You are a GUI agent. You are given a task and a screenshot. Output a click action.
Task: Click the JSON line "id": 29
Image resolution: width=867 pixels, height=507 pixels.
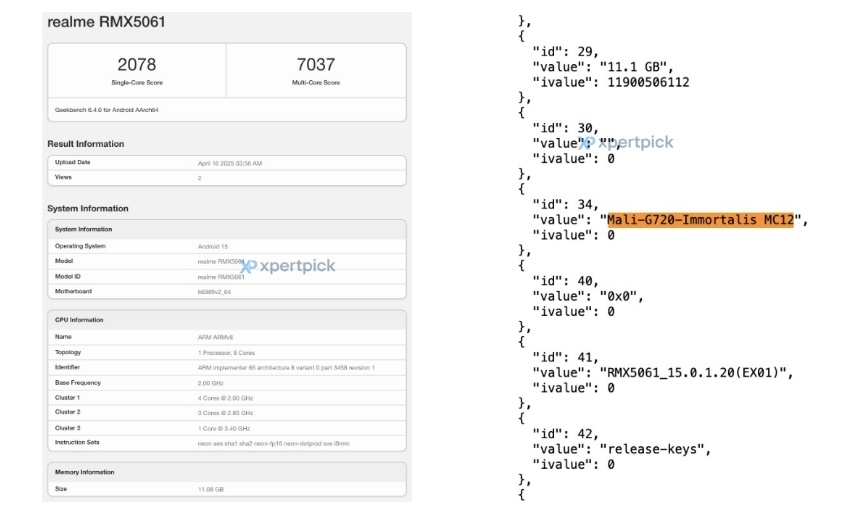566,51
